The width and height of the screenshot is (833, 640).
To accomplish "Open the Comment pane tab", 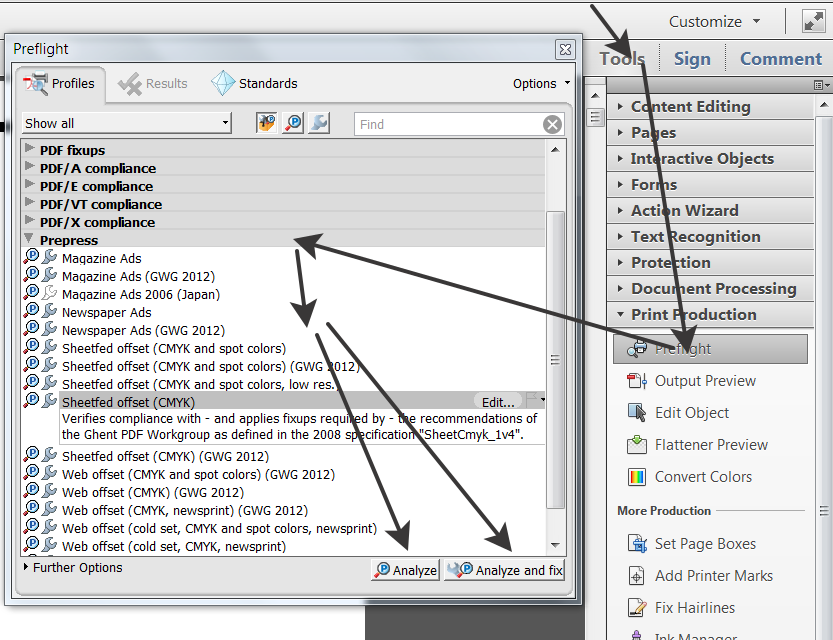I will 780,58.
